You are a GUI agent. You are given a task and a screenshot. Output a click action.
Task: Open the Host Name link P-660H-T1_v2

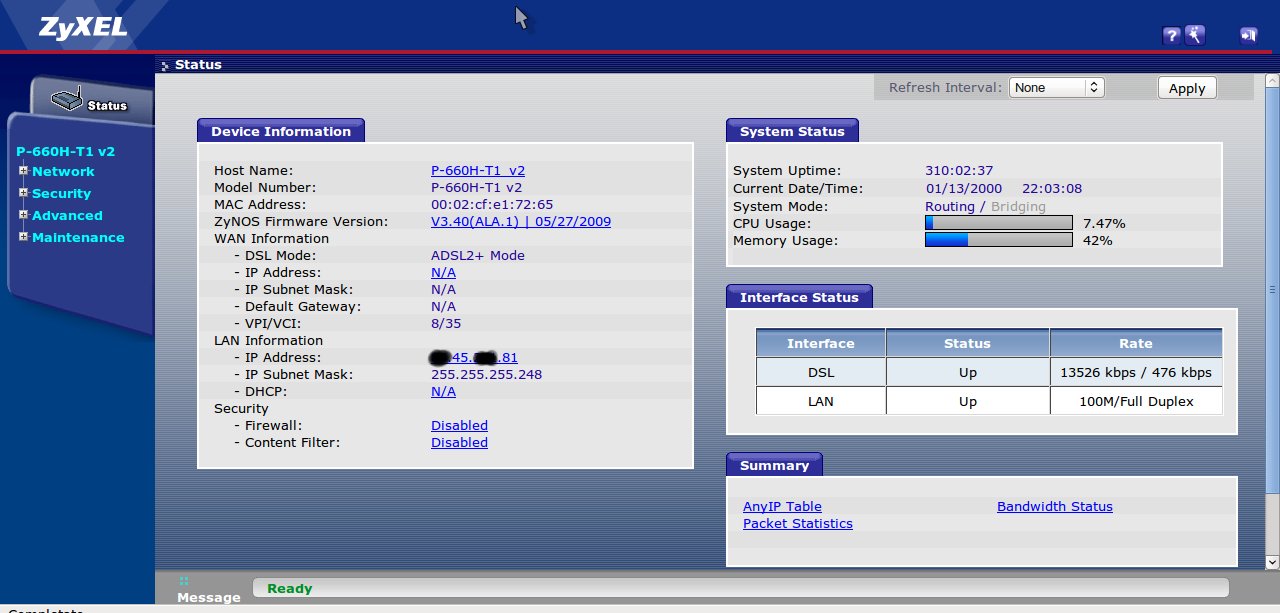tap(478, 171)
